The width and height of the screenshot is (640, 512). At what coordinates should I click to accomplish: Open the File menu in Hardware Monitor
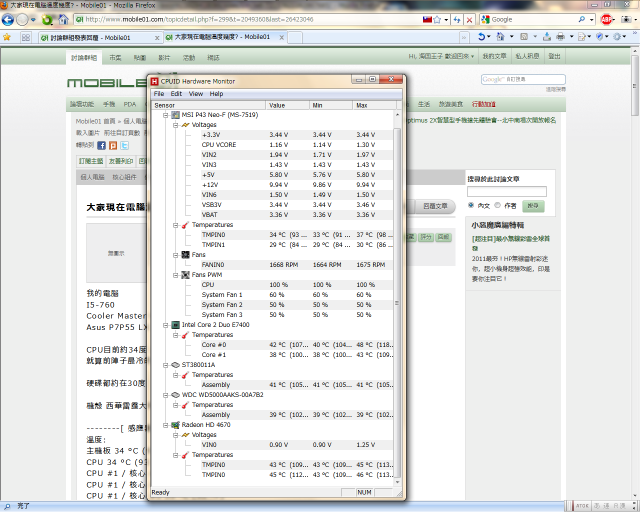[159, 94]
